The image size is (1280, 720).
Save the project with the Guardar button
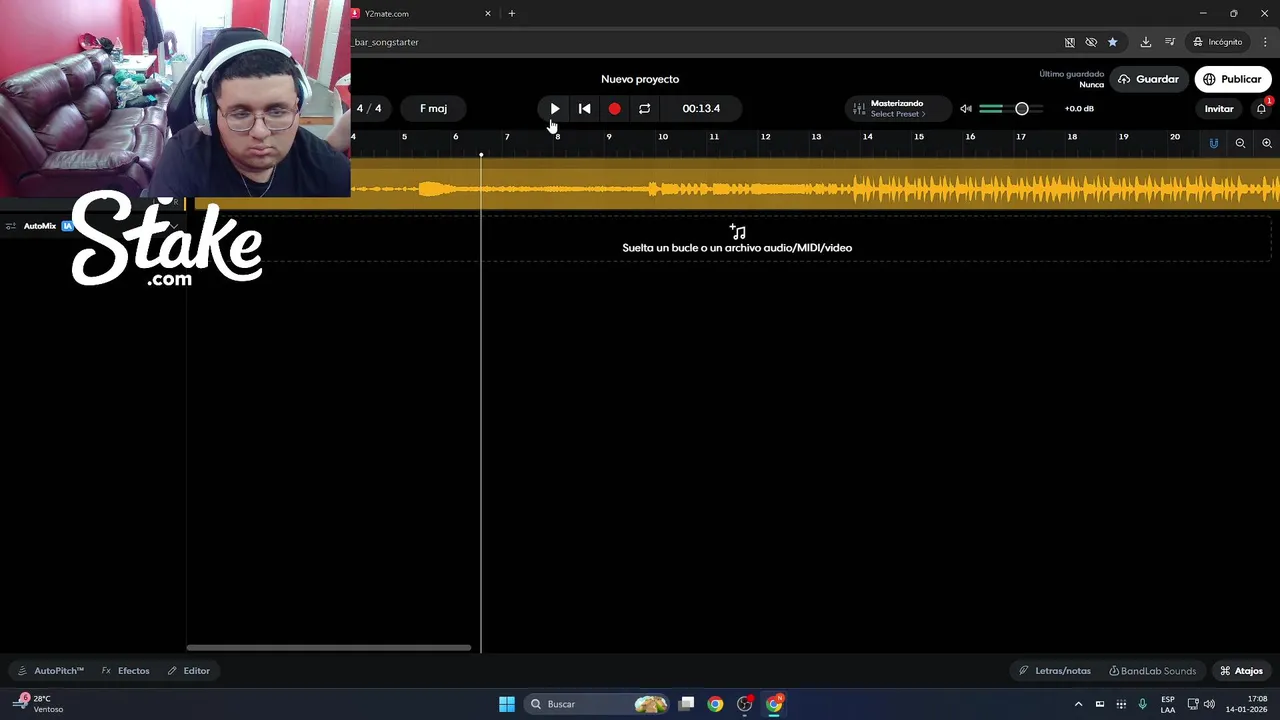[1148, 79]
